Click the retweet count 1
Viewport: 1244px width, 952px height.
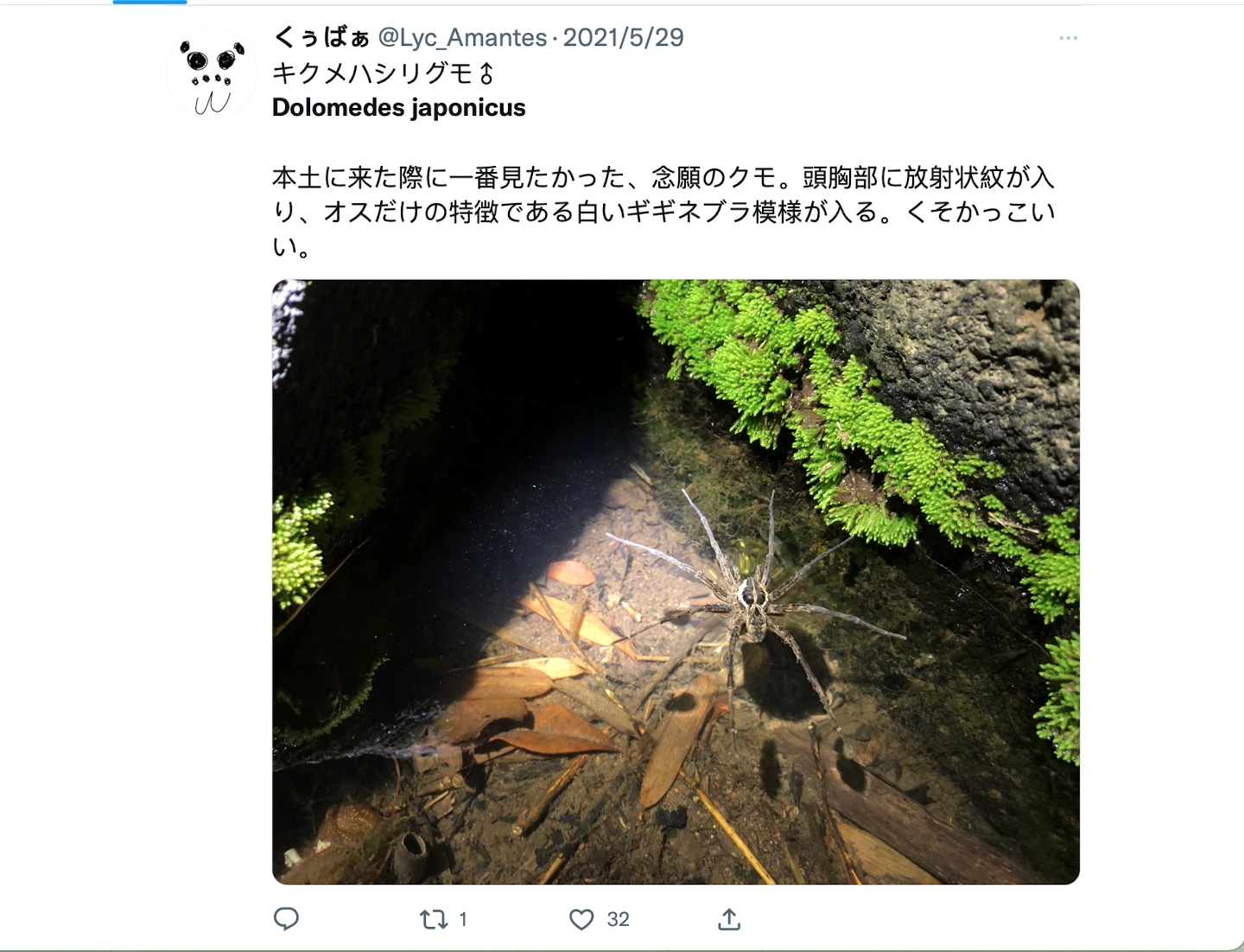pyautogui.click(x=463, y=919)
